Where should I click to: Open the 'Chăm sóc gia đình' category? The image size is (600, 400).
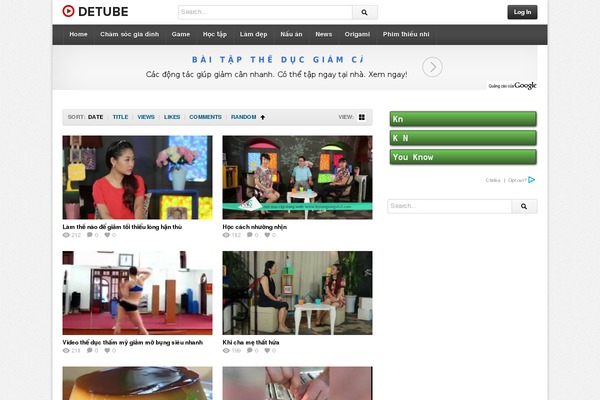point(129,34)
